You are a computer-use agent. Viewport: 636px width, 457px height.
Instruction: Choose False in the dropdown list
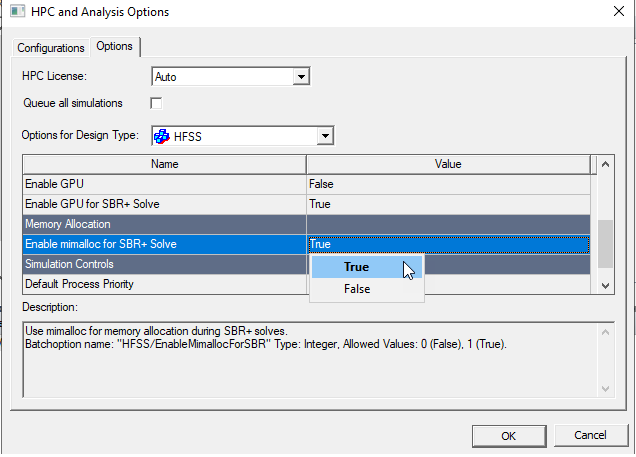click(x=356, y=289)
